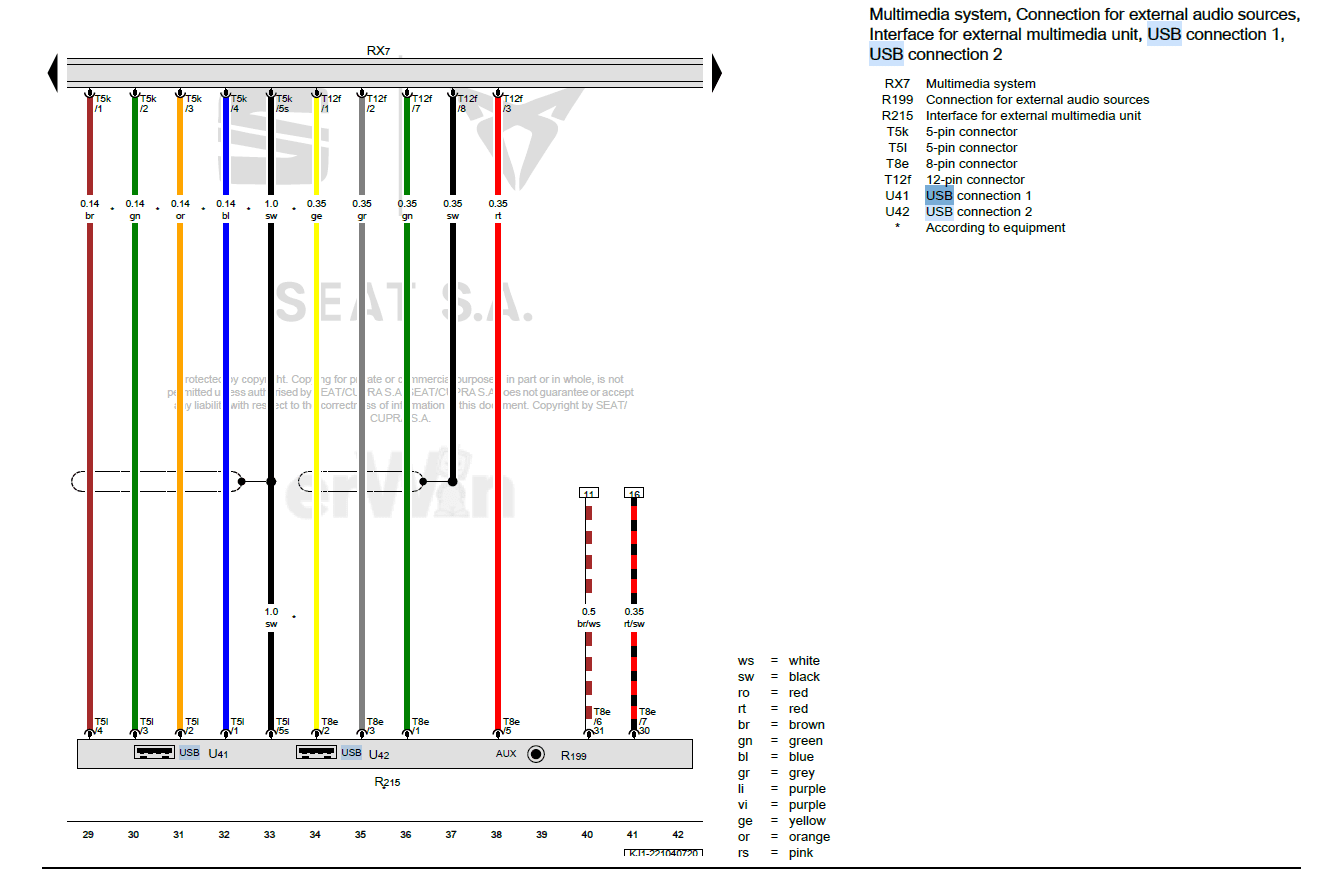The image size is (1329, 869).
Task: Click the 'ge = yellow' colour code entry
Action: coord(784,821)
